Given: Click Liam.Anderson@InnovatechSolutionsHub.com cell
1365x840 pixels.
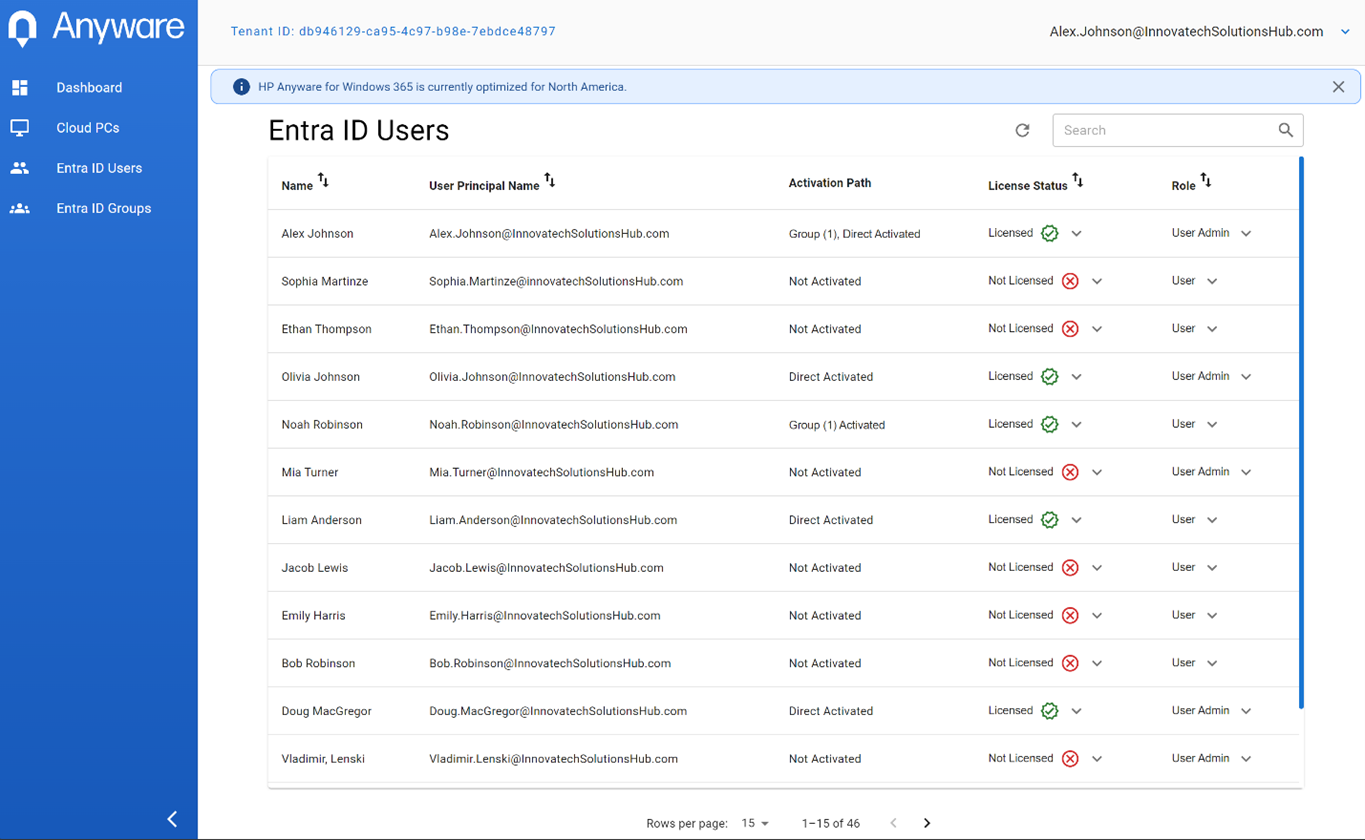Looking at the screenshot, I should point(553,520).
